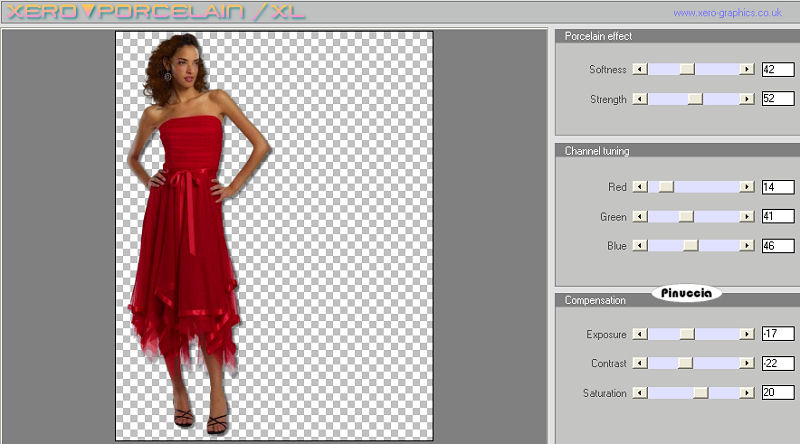Click right arrow of Red slider

tap(746, 187)
